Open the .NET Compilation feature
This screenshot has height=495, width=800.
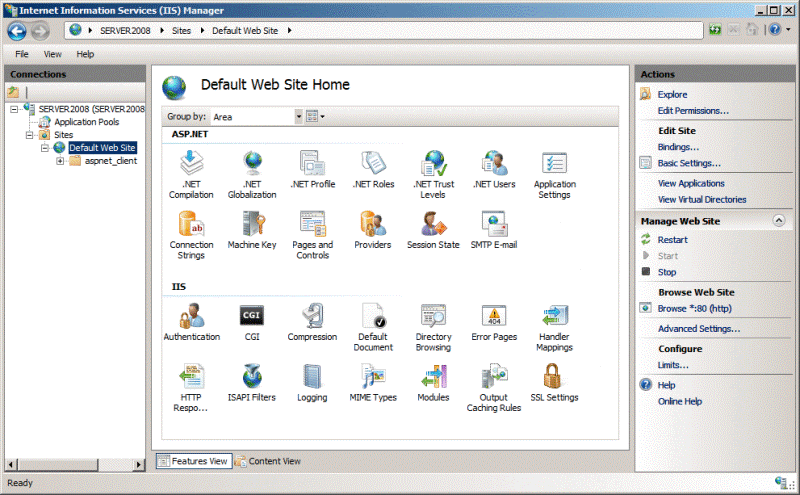point(191,175)
